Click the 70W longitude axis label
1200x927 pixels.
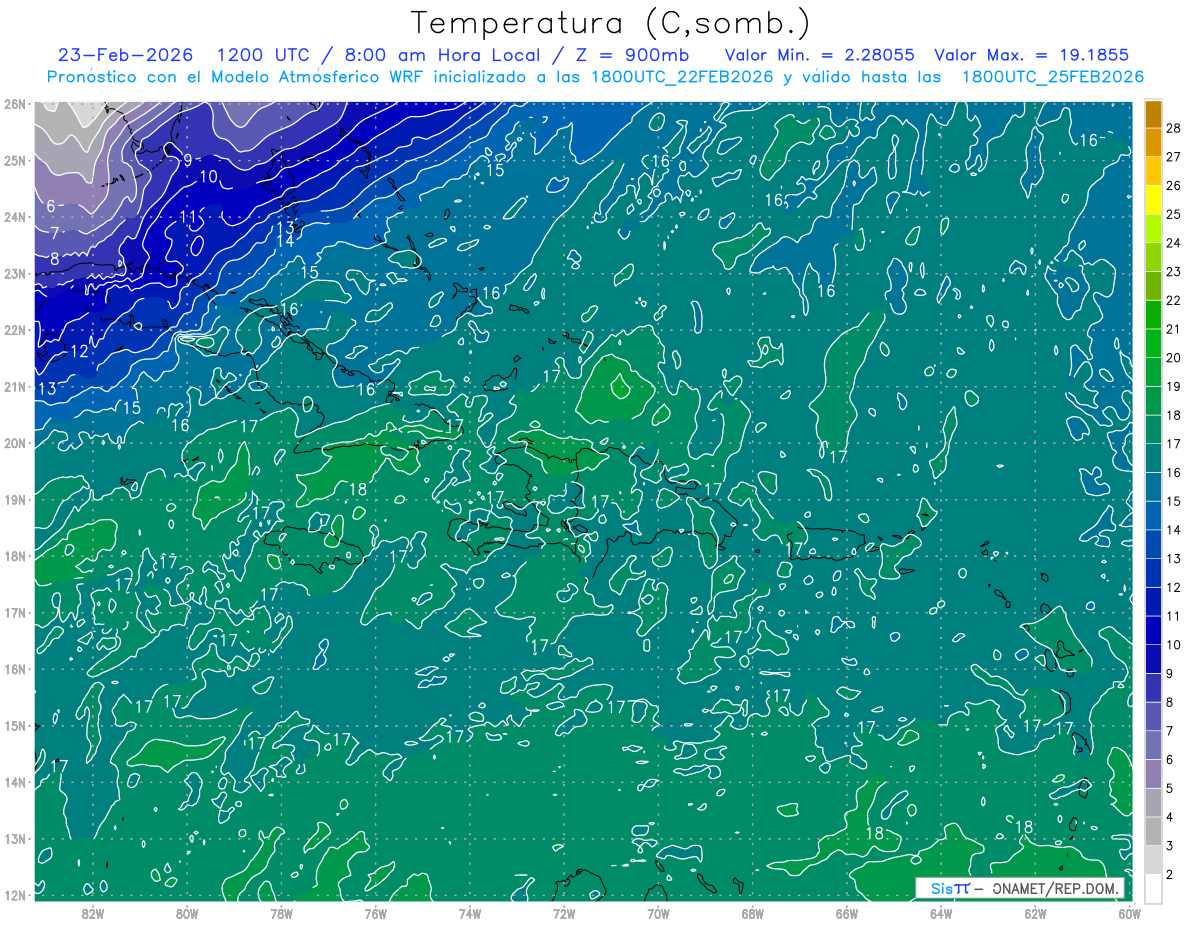pyautogui.click(x=657, y=913)
